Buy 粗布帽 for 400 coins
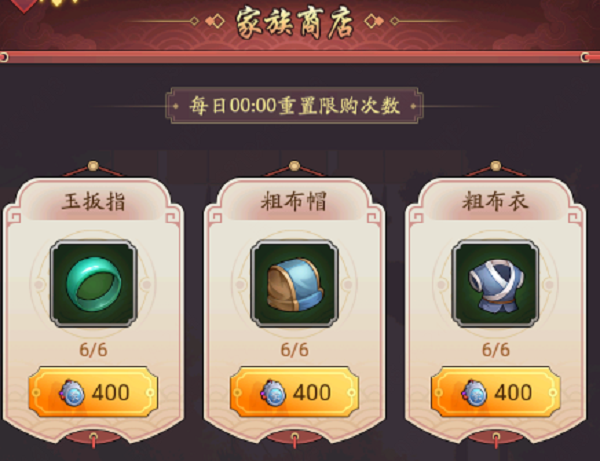This screenshot has width=600, height=461. point(294,392)
